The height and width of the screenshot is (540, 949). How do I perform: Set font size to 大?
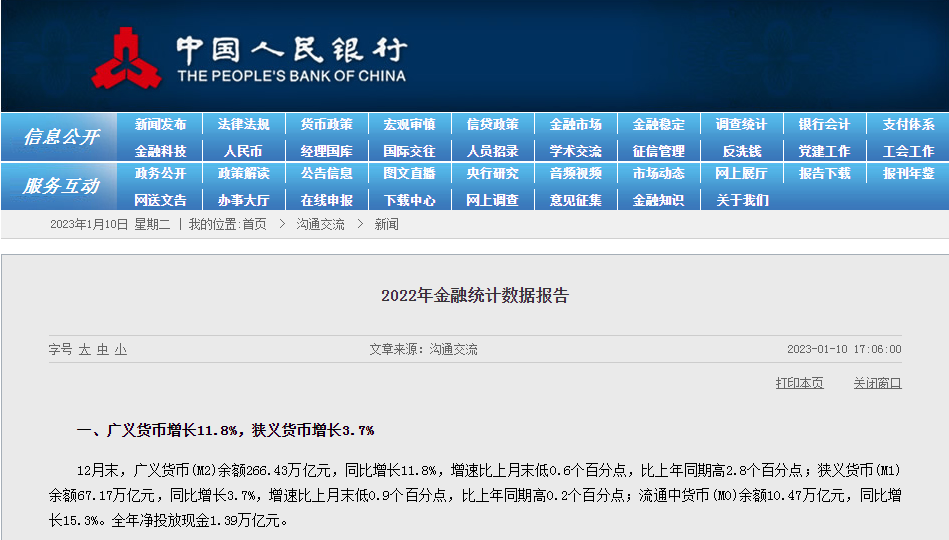click(x=85, y=350)
